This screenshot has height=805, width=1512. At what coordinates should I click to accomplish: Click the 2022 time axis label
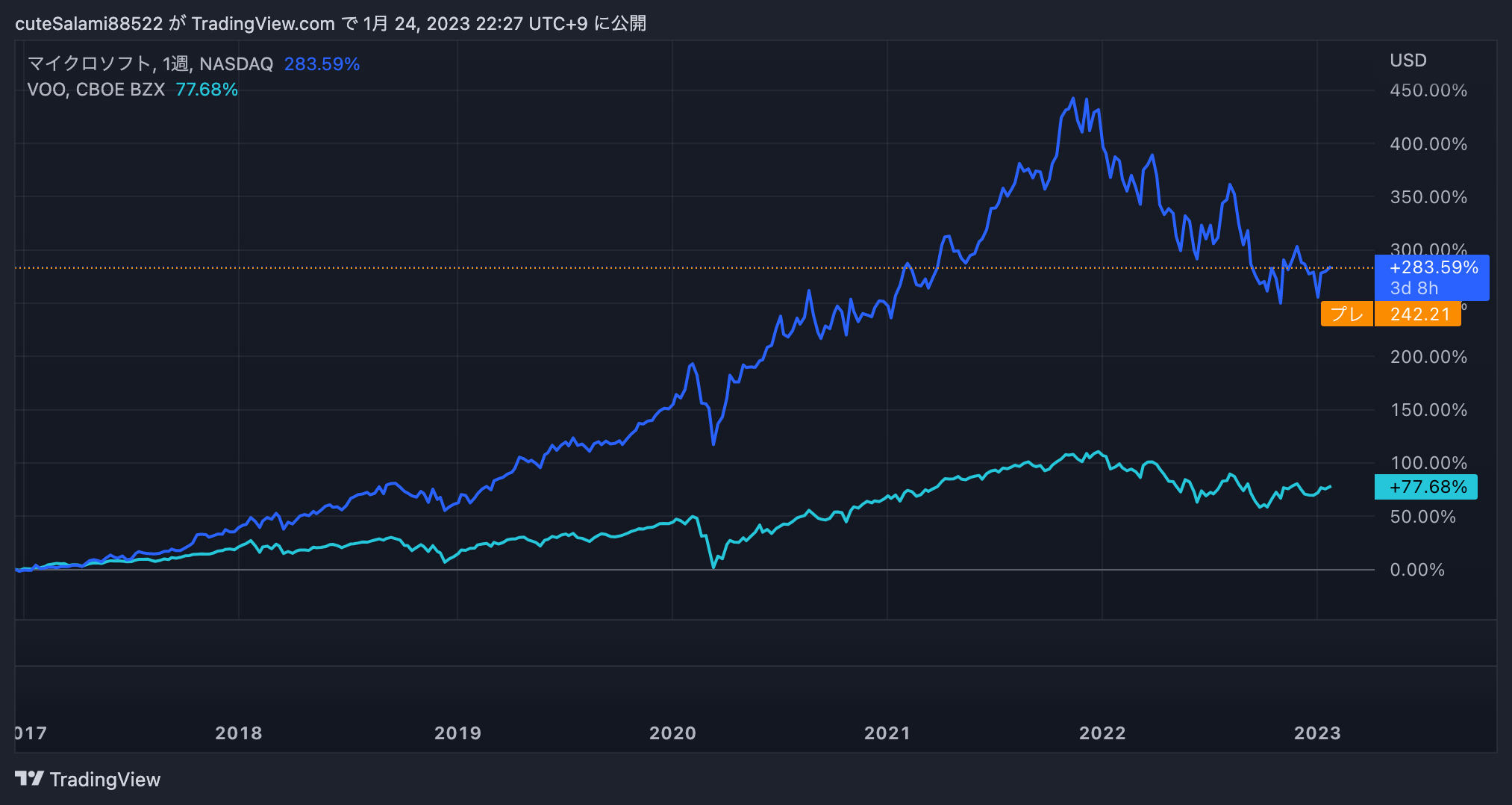click(1102, 733)
